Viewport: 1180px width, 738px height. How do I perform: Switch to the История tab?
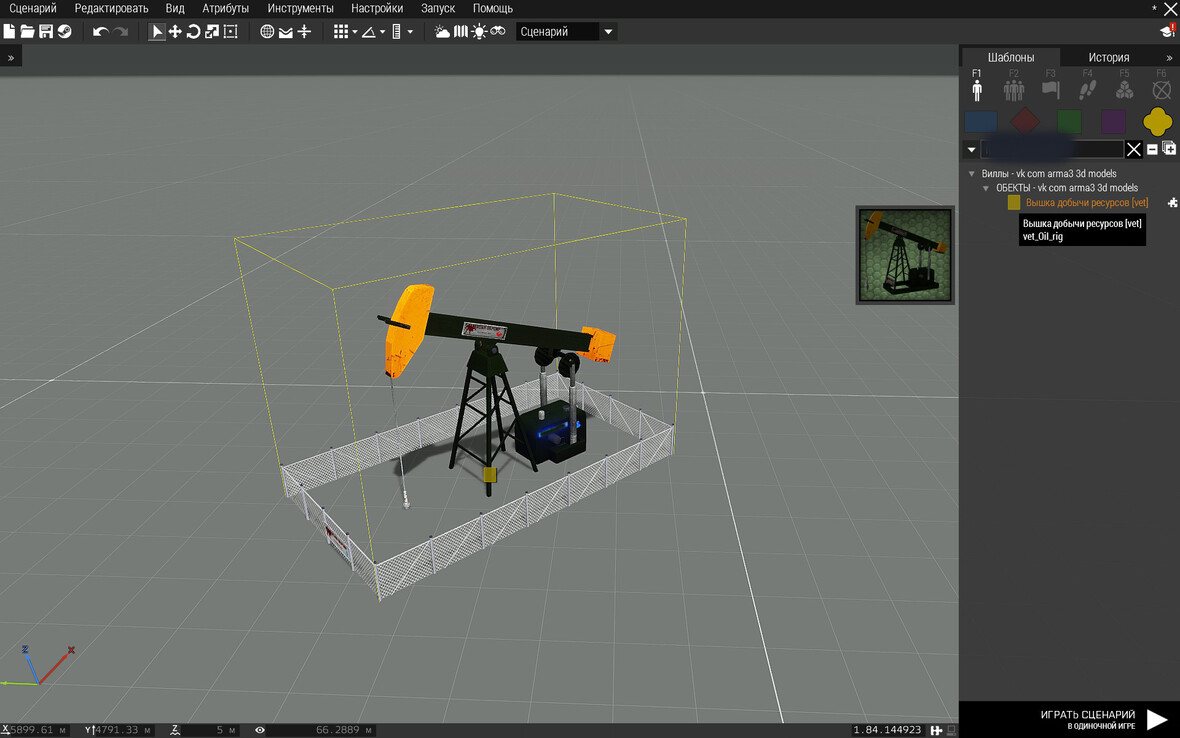pos(1108,57)
